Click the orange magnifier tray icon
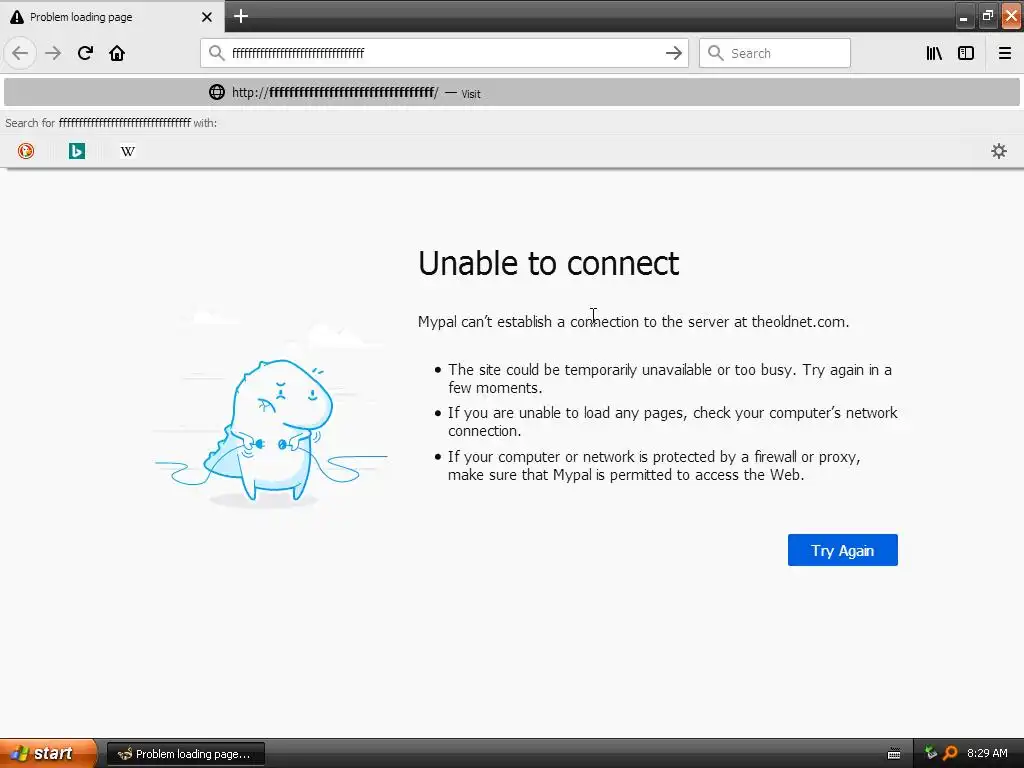This screenshot has height=768, width=1024. 950,753
